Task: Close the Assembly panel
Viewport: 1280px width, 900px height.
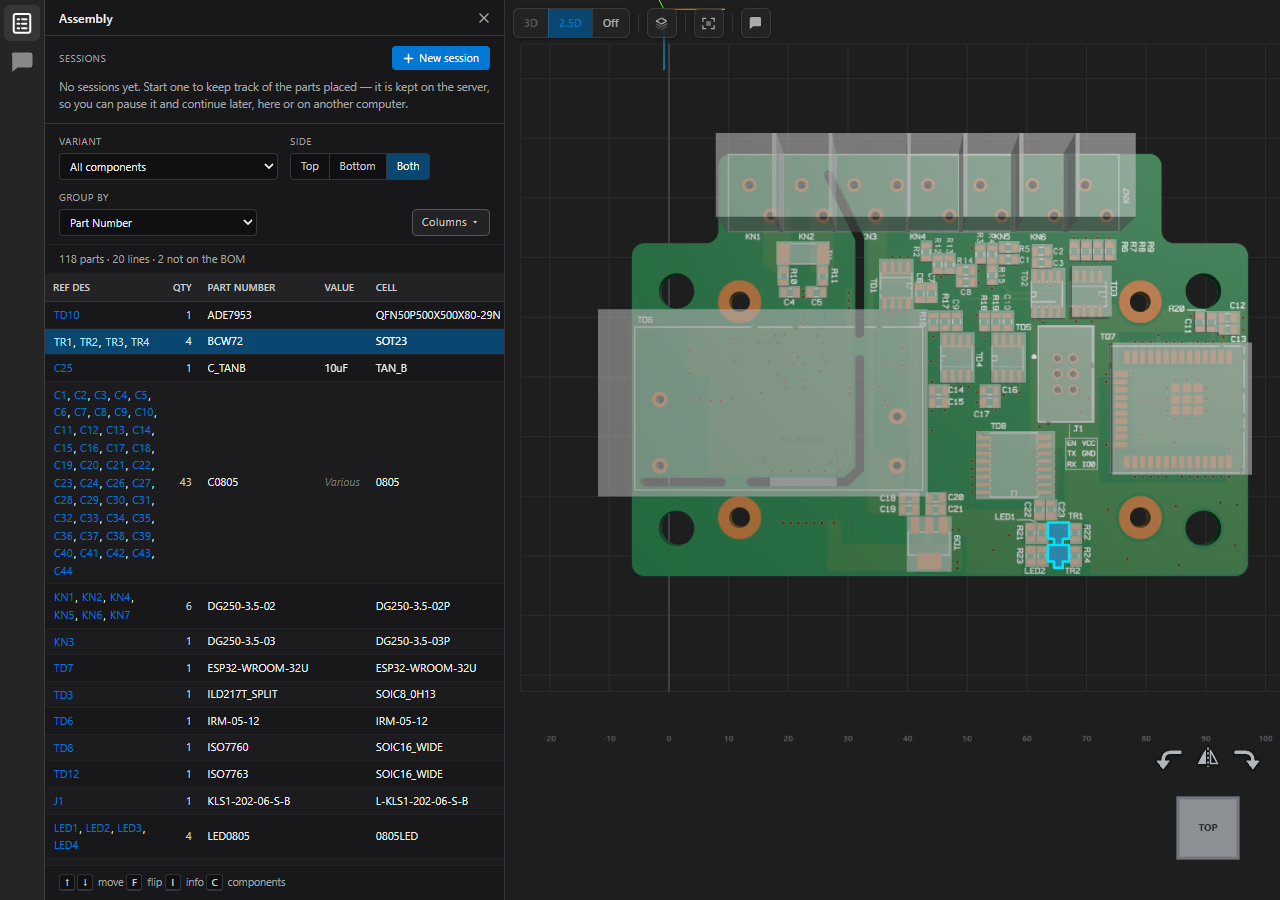Action: point(484,18)
